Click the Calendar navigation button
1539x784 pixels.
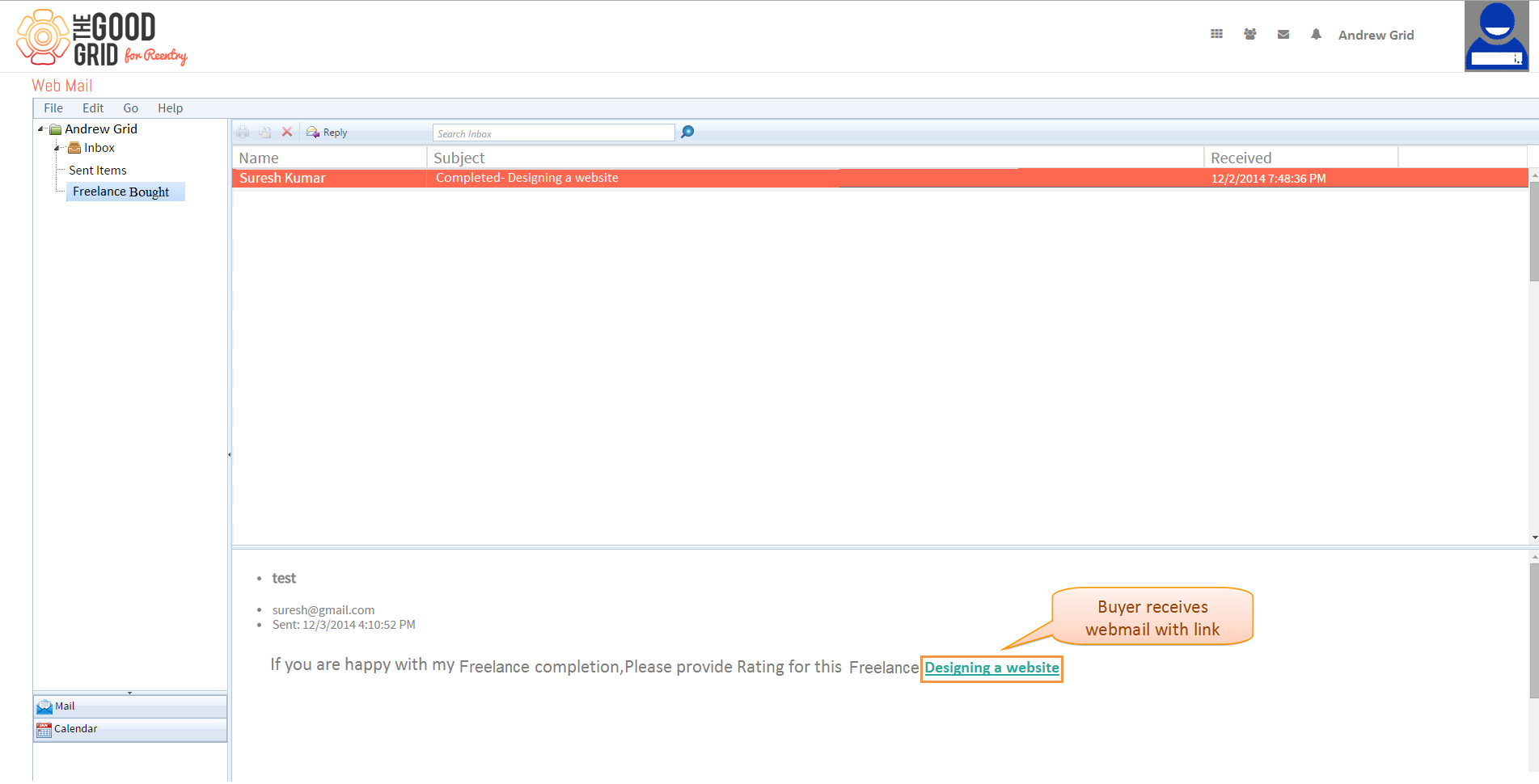tap(130, 729)
